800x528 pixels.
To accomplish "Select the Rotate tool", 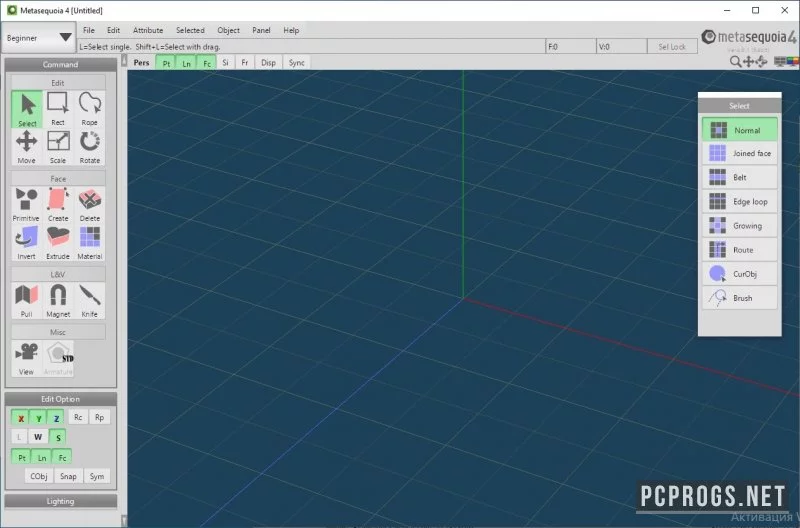I will click(x=90, y=147).
